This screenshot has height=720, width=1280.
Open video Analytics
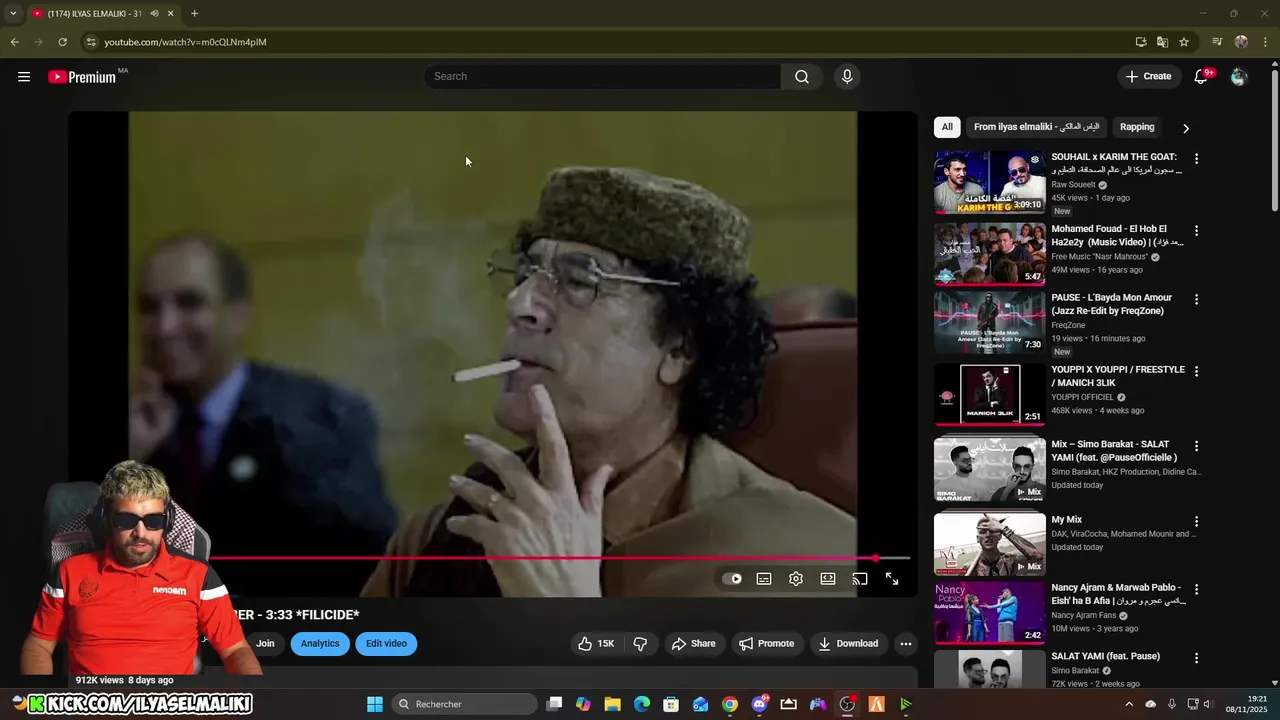(x=320, y=644)
